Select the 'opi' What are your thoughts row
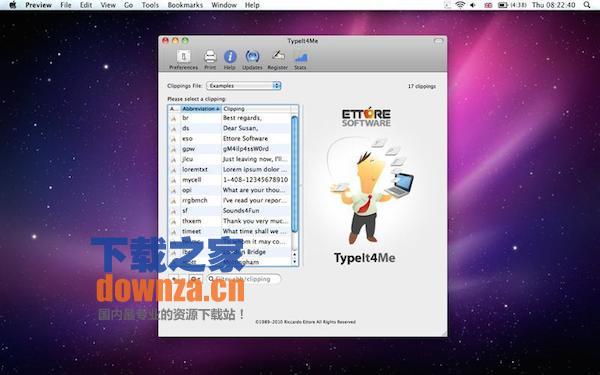 point(230,190)
